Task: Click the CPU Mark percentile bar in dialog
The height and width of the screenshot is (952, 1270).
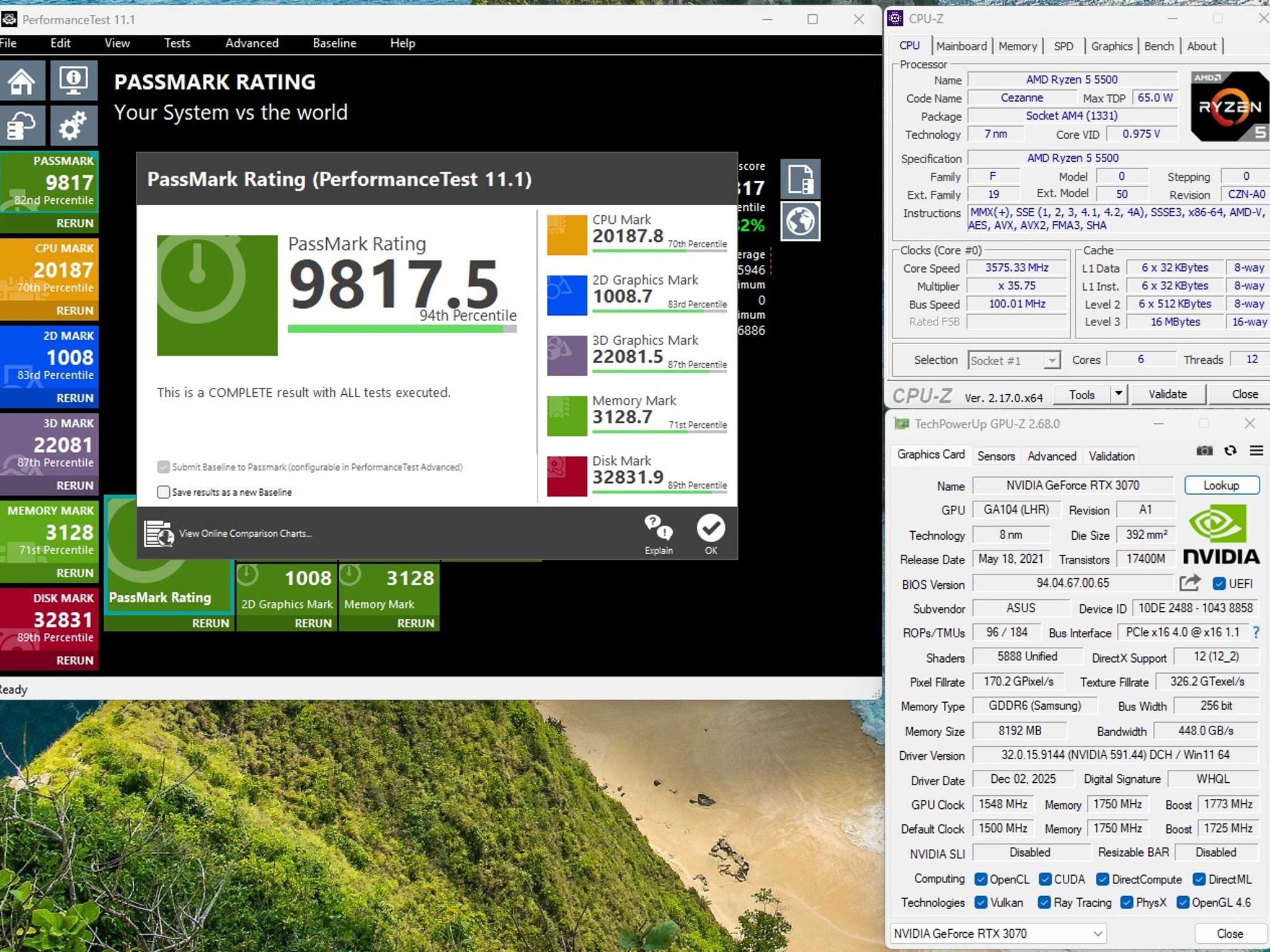Action: click(x=660, y=250)
